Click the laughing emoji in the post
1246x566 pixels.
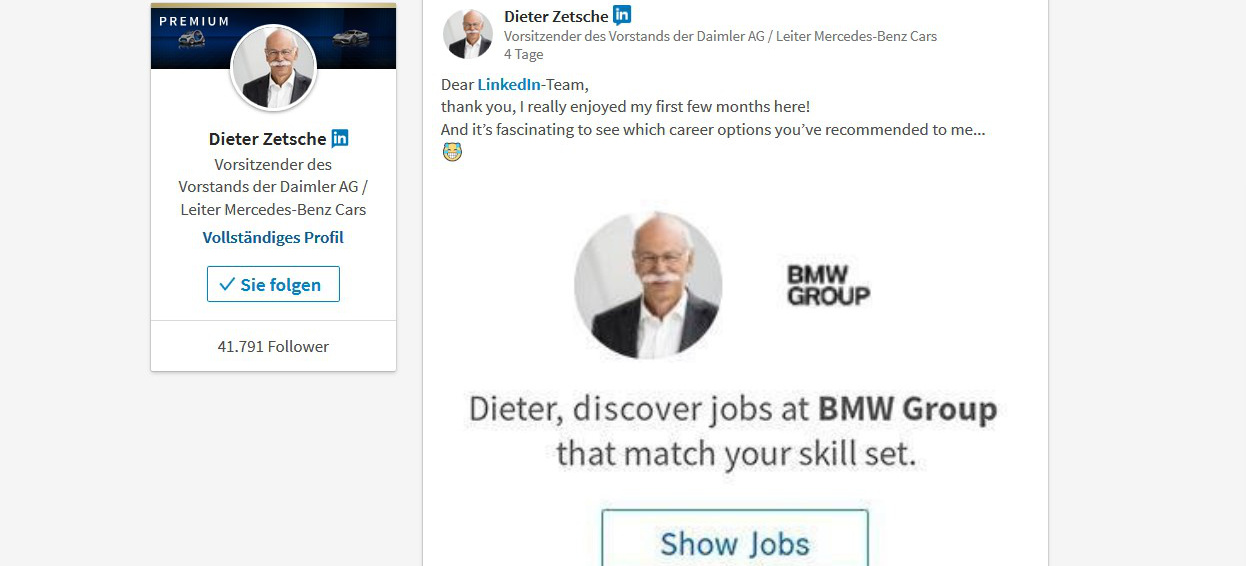[x=452, y=152]
